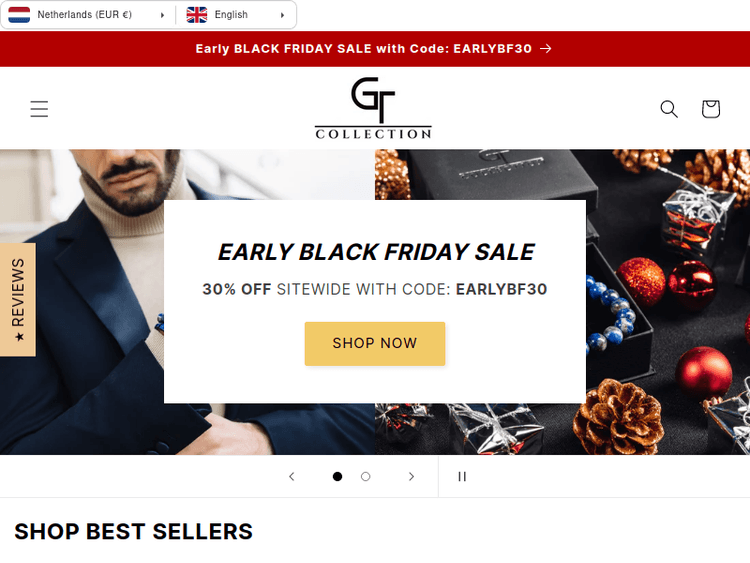Click the Netherlands flag icon
This screenshot has height=563, width=750.
19,15
